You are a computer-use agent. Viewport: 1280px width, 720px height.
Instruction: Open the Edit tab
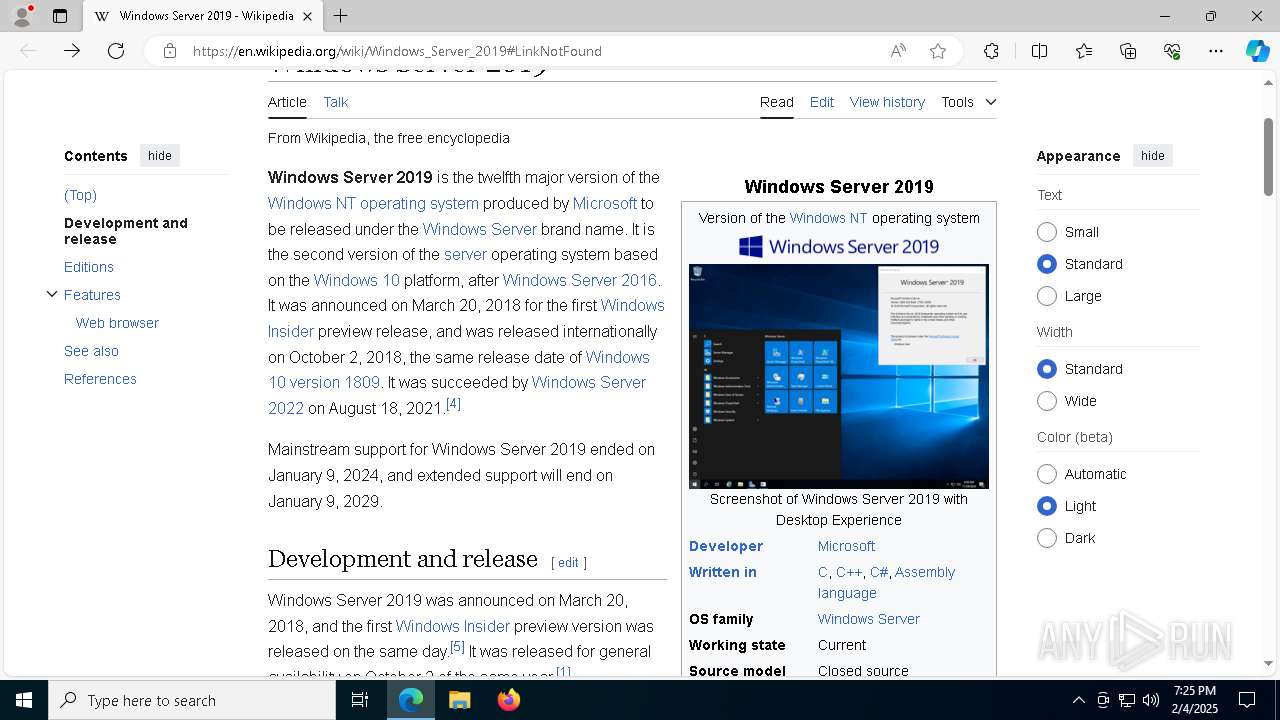click(x=822, y=102)
